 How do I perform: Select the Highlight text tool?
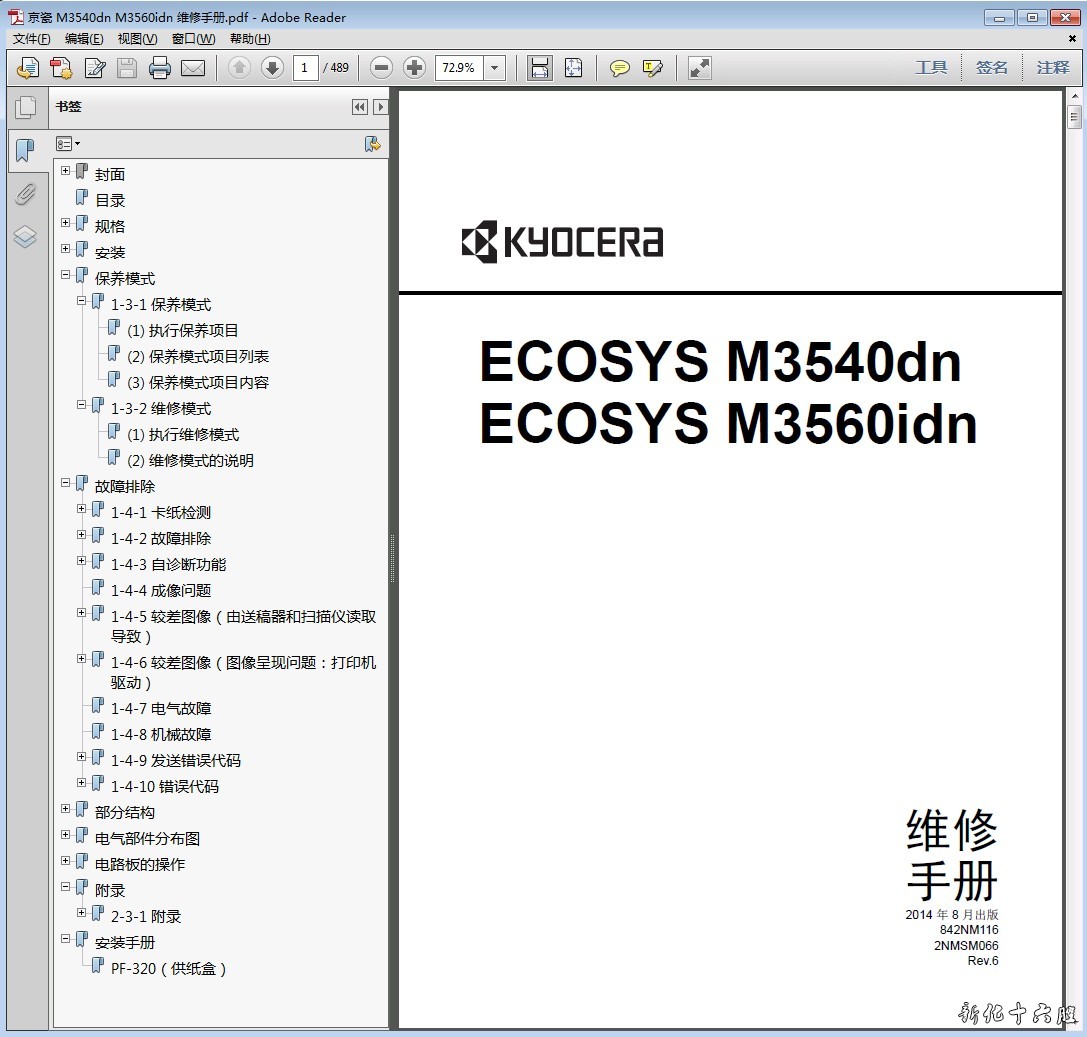click(653, 68)
